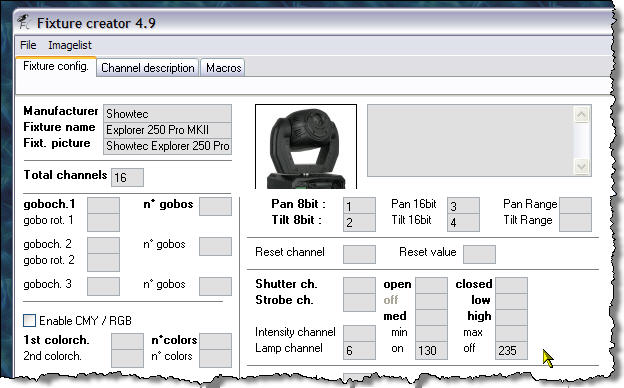
Task: Click the Pan 8bit field showing 1
Action: 359,206
